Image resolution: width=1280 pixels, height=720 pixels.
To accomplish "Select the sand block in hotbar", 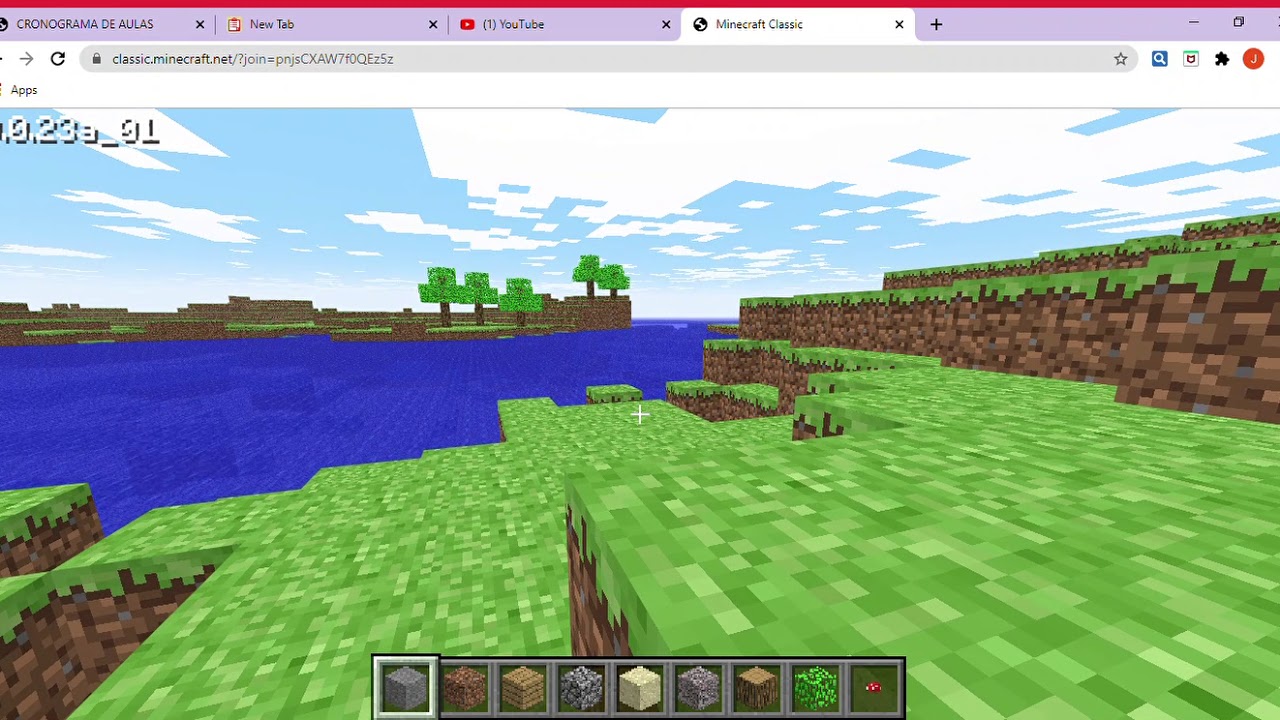I will pyautogui.click(x=639, y=688).
